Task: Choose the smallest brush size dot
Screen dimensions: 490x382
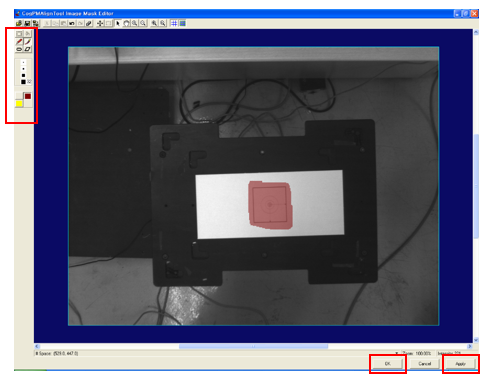Action: coord(23,62)
